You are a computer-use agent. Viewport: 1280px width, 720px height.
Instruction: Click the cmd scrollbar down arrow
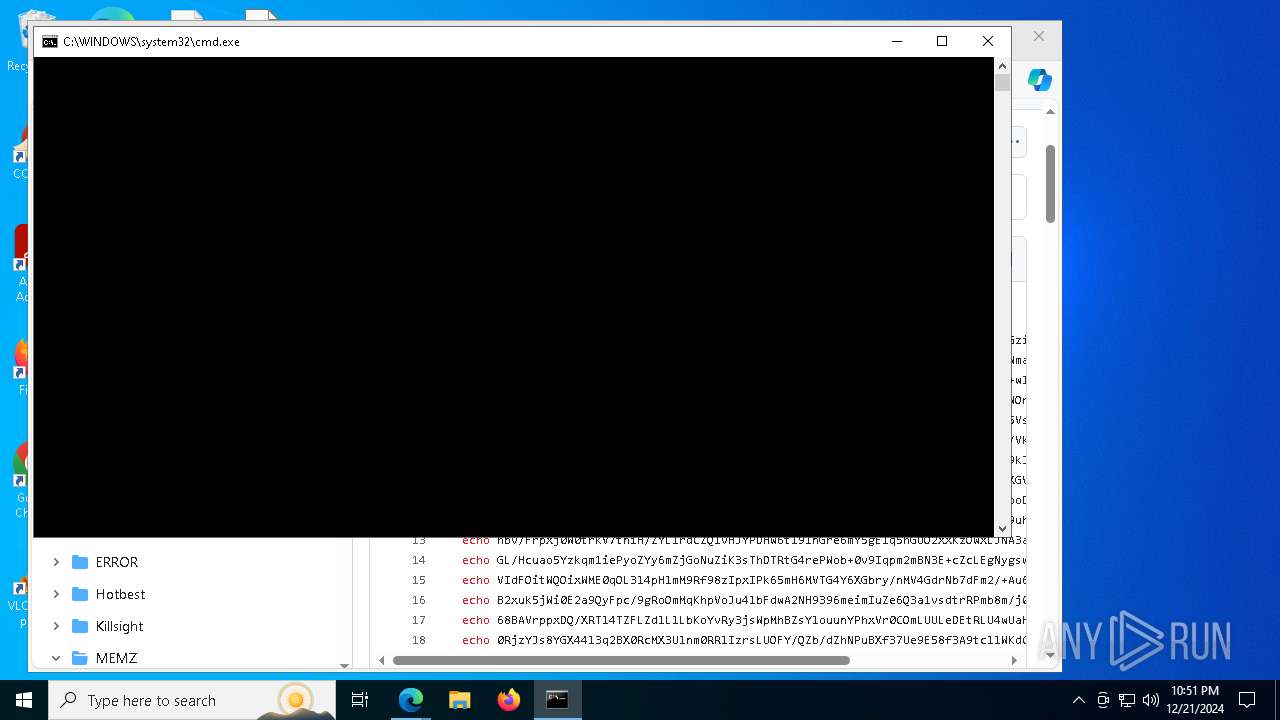[x=1002, y=528]
